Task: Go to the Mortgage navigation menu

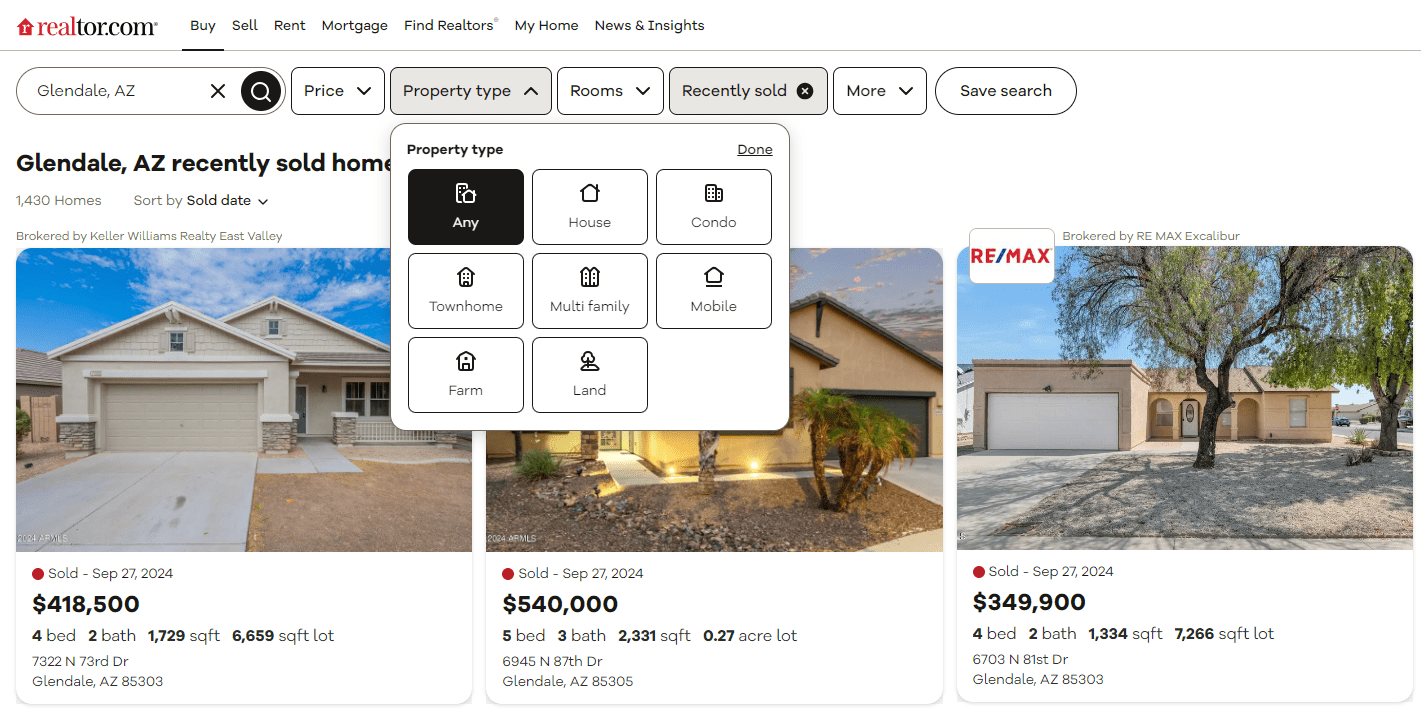Action: tap(354, 26)
